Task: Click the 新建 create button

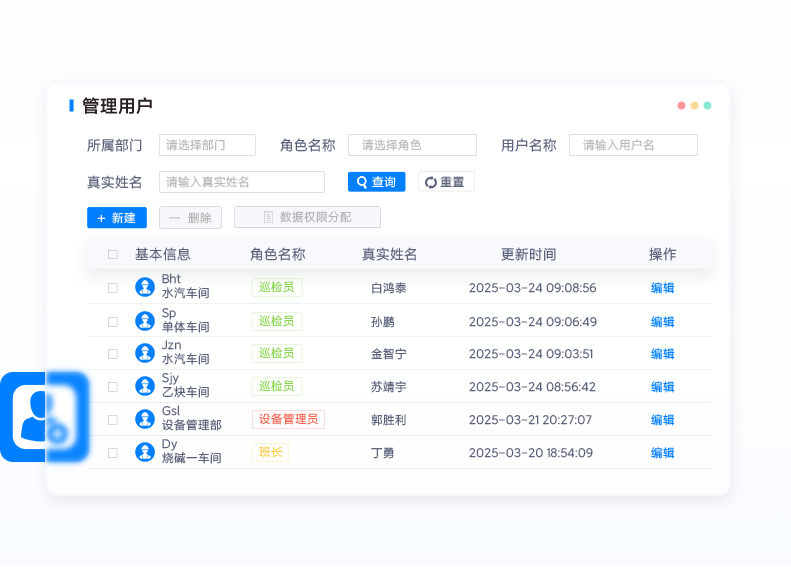Action: pos(117,218)
